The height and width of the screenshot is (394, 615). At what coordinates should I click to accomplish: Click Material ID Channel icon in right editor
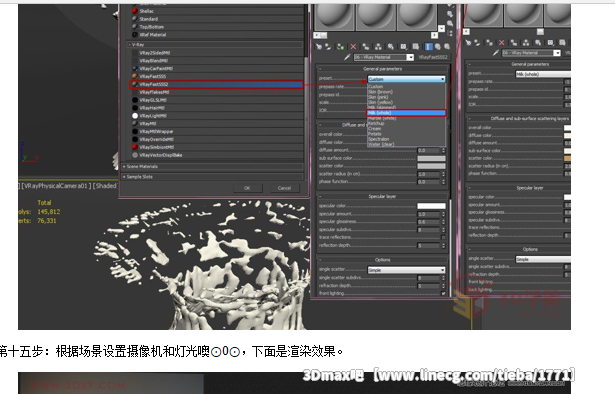tap(551, 43)
